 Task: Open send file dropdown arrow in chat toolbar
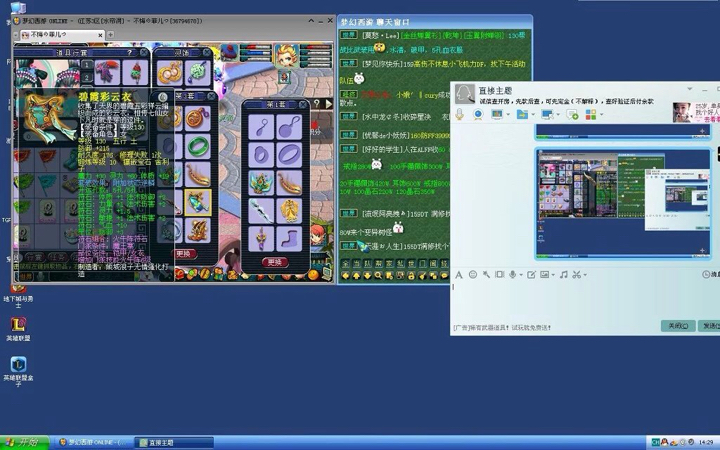[x=533, y=115]
